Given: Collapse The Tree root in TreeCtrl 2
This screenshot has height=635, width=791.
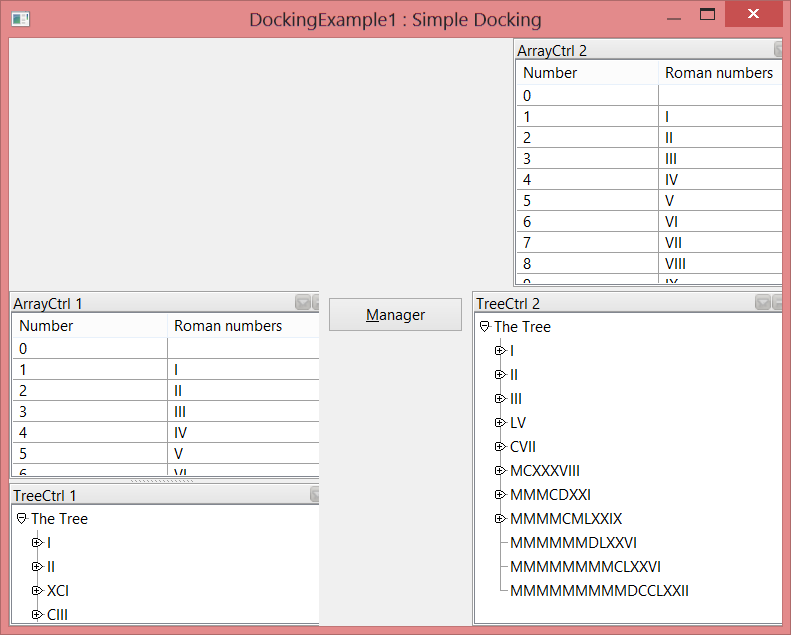Looking at the screenshot, I should pyautogui.click(x=484, y=326).
